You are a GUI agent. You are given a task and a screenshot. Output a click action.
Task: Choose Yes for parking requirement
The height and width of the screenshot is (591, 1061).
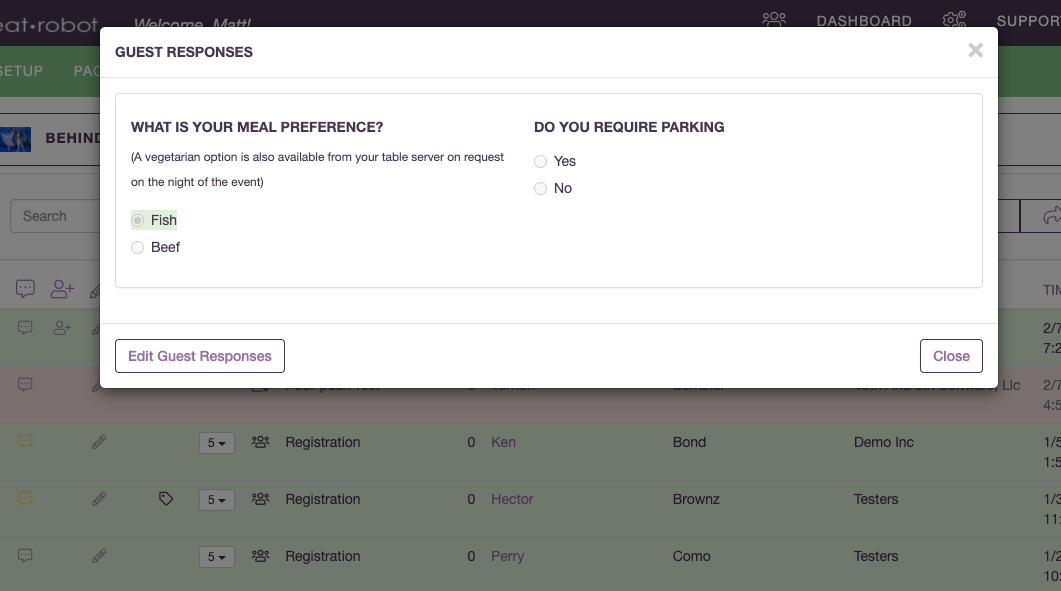click(x=540, y=160)
